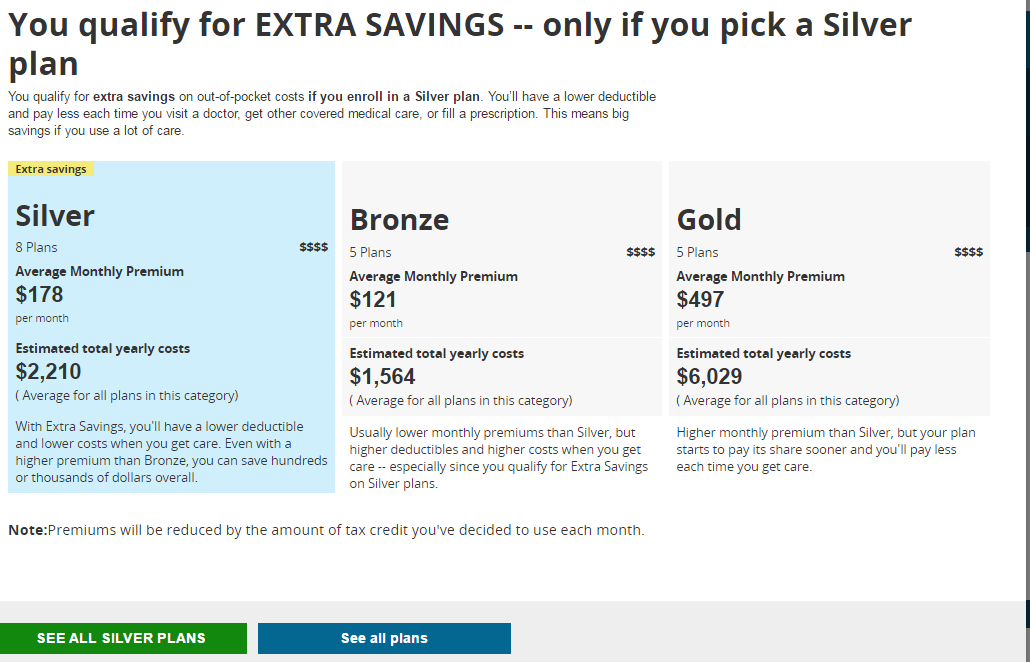Select the Bronze category heading
Image resolution: width=1030 pixels, height=662 pixels.
[x=398, y=220]
